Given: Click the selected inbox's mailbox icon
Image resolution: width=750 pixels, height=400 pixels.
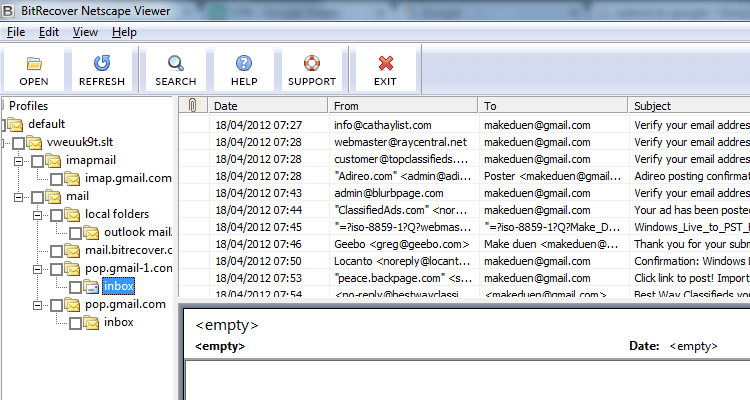Looking at the screenshot, I should 91,287.
